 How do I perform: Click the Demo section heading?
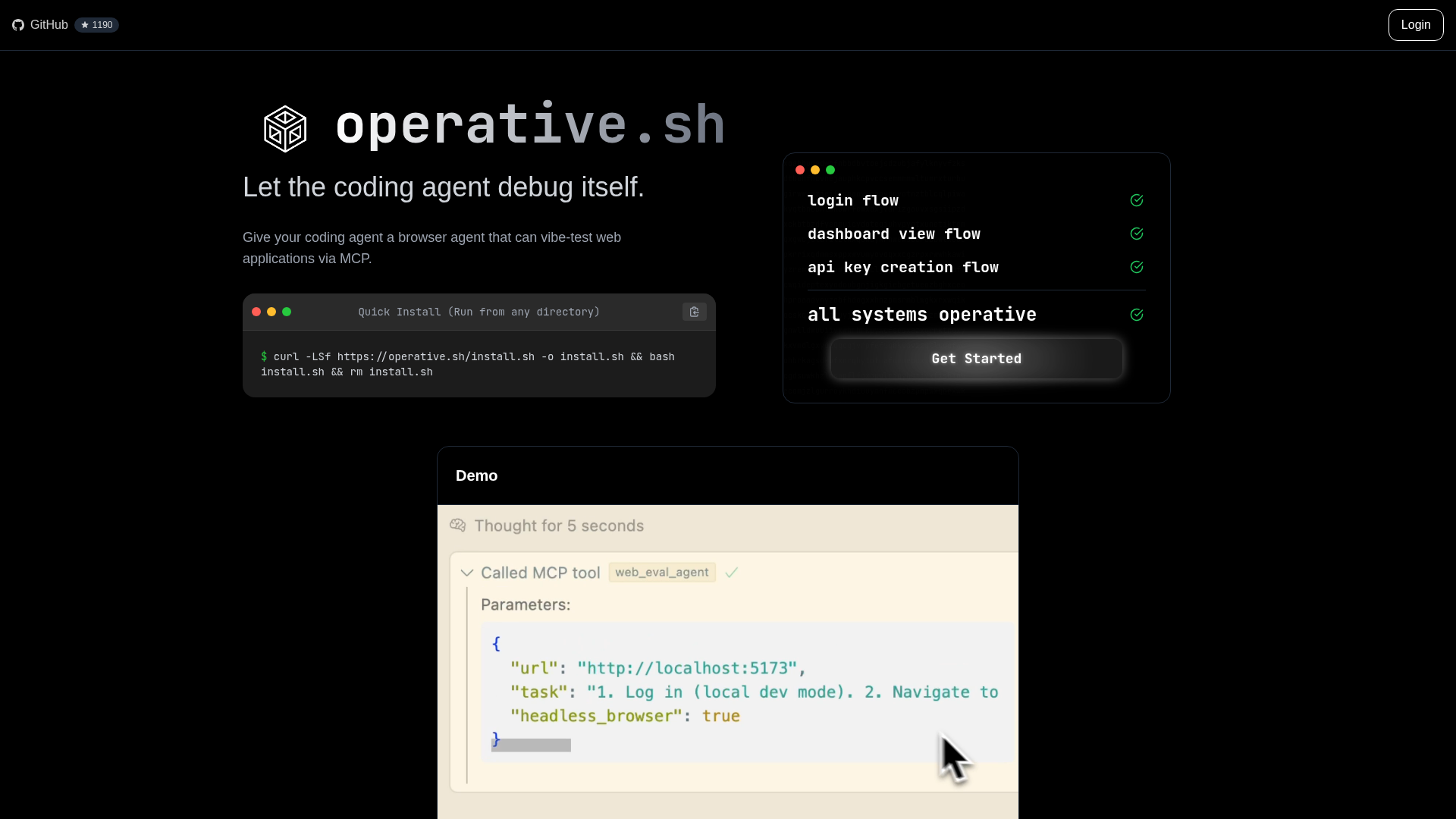pyautogui.click(x=476, y=475)
